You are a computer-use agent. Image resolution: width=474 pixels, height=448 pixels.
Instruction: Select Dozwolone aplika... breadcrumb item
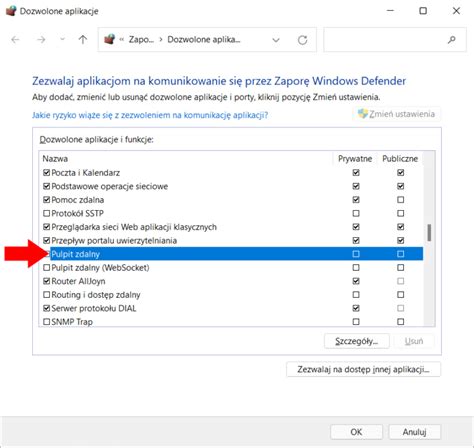coord(204,40)
